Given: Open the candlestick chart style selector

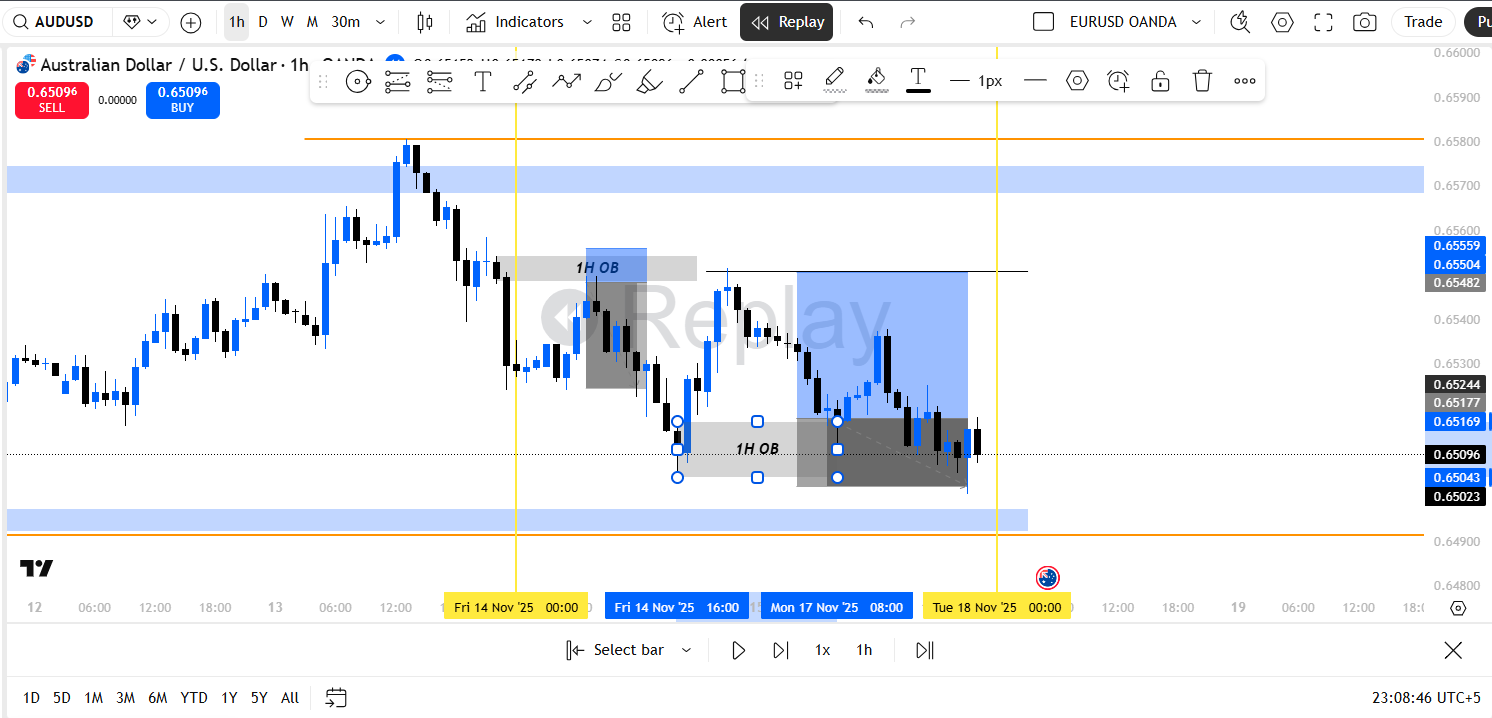Looking at the screenshot, I should [425, 22].
